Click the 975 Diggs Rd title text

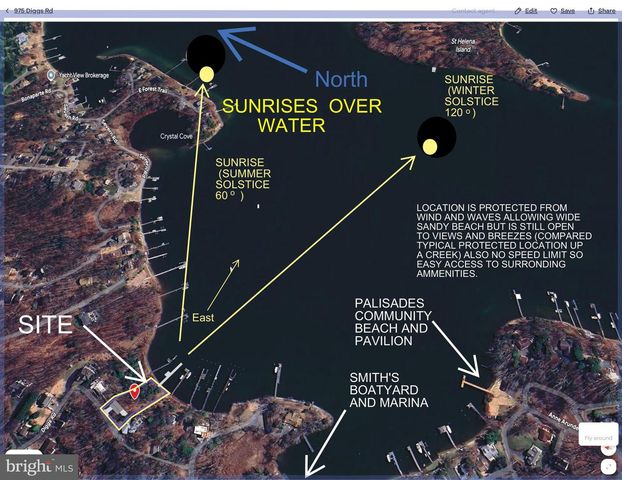pyautogui.click(x=34, y=10)
